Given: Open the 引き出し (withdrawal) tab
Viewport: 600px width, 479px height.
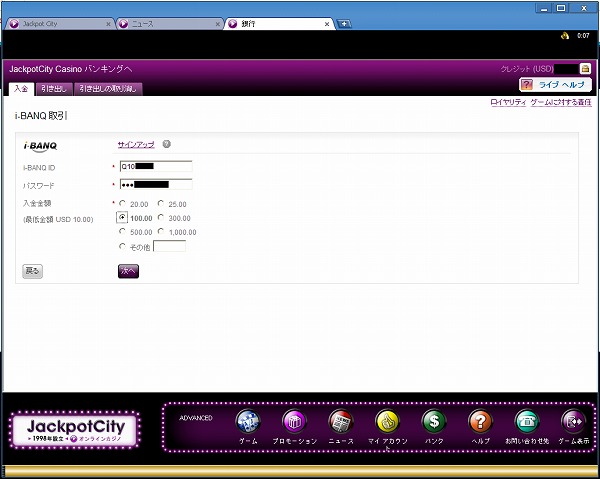Looking at the screenshot, I should point(54,89).
